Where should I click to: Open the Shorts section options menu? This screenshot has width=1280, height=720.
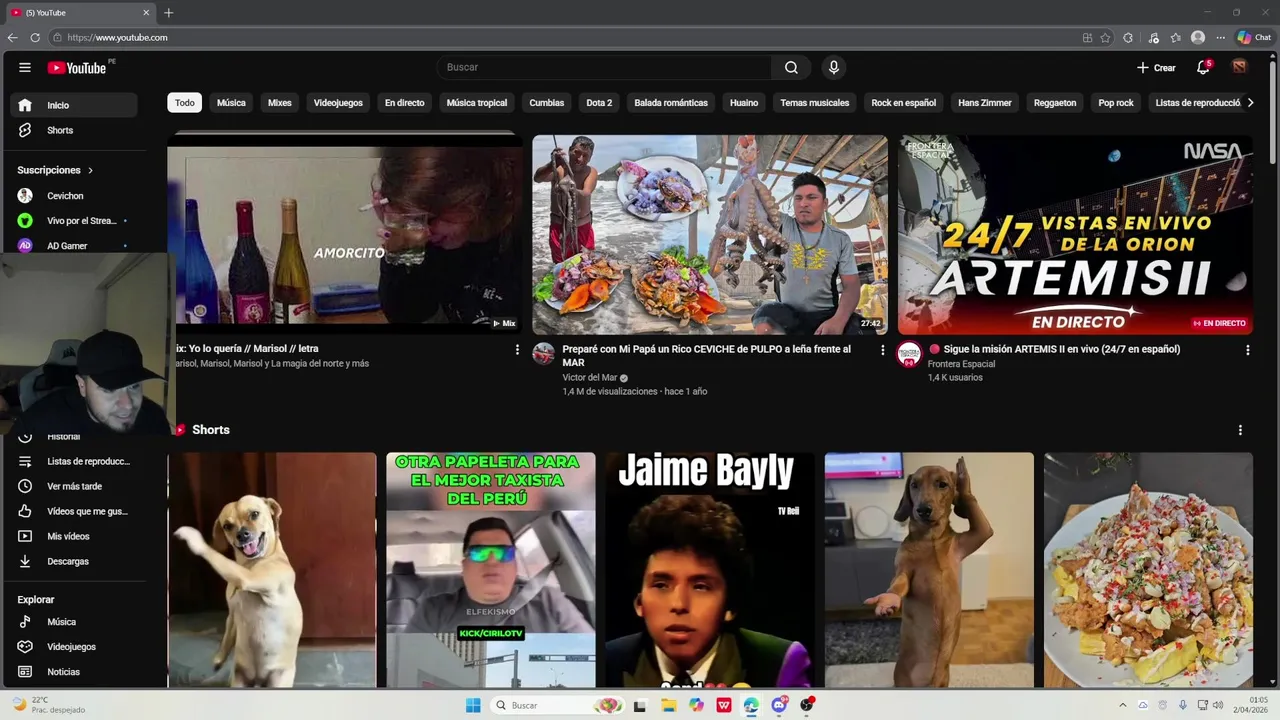pyautogui.click(x=1240, y=430)
